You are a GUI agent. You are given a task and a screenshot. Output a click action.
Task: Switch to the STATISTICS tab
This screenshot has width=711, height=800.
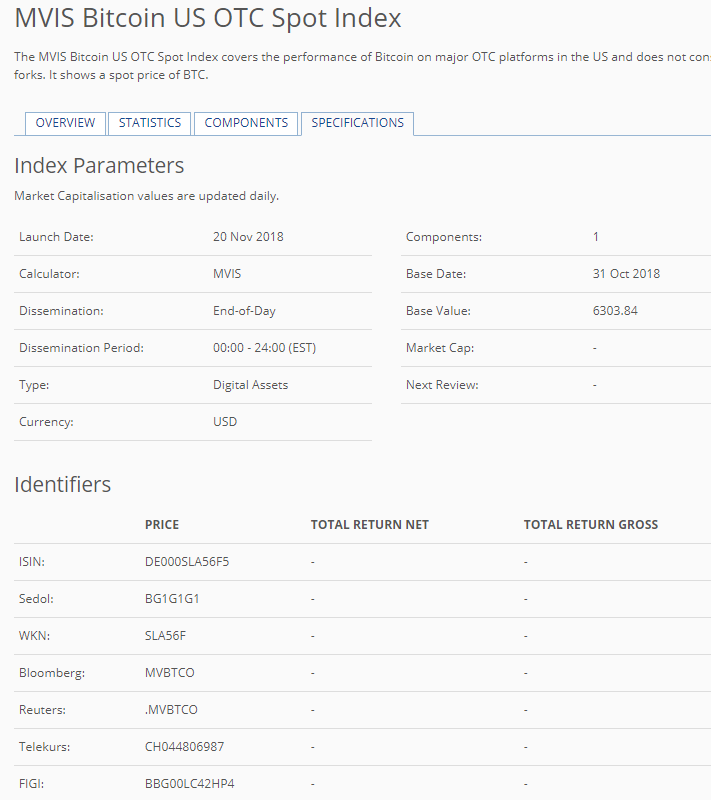(149, 123)
